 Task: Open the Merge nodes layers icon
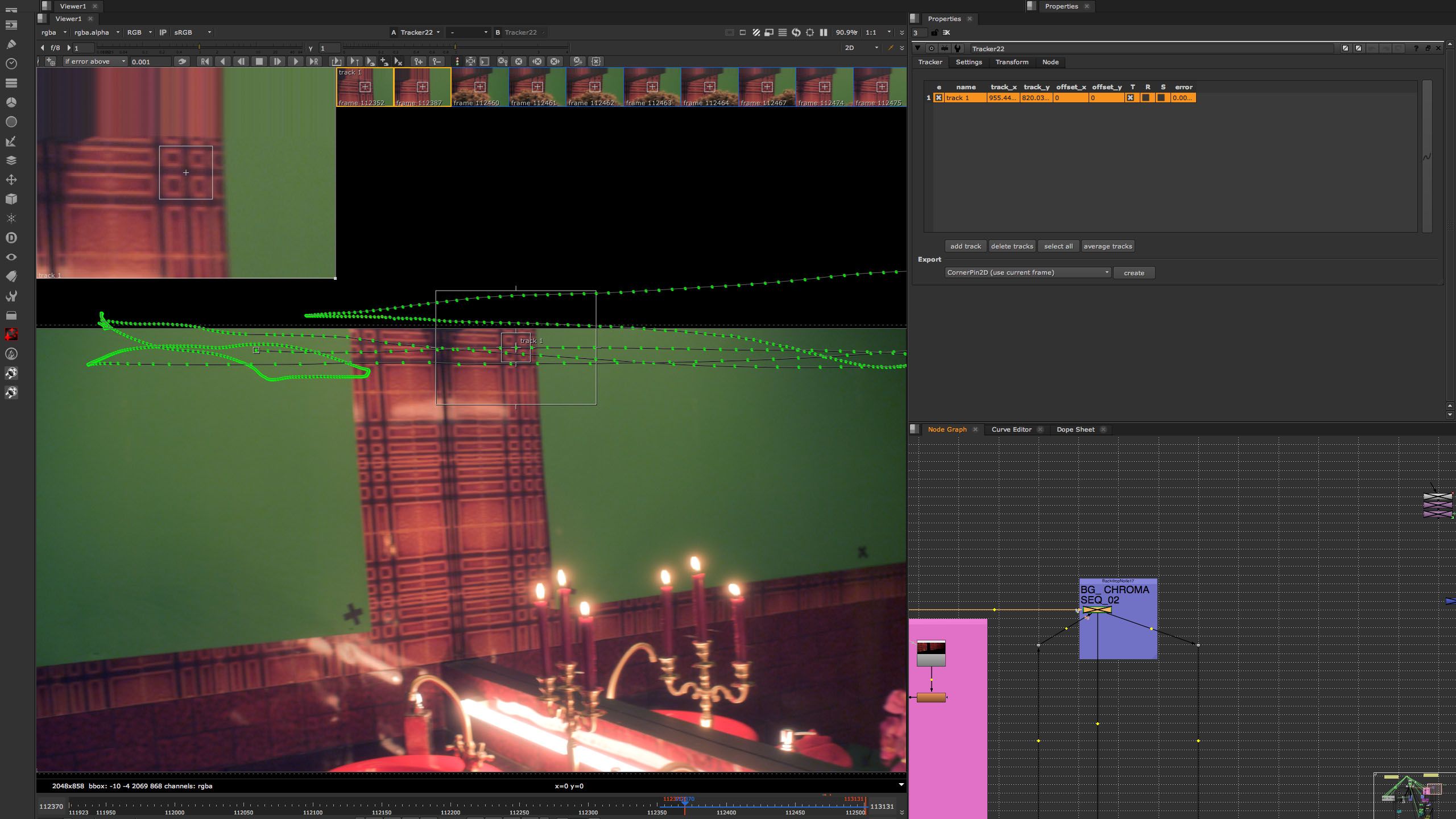(11, 160)
